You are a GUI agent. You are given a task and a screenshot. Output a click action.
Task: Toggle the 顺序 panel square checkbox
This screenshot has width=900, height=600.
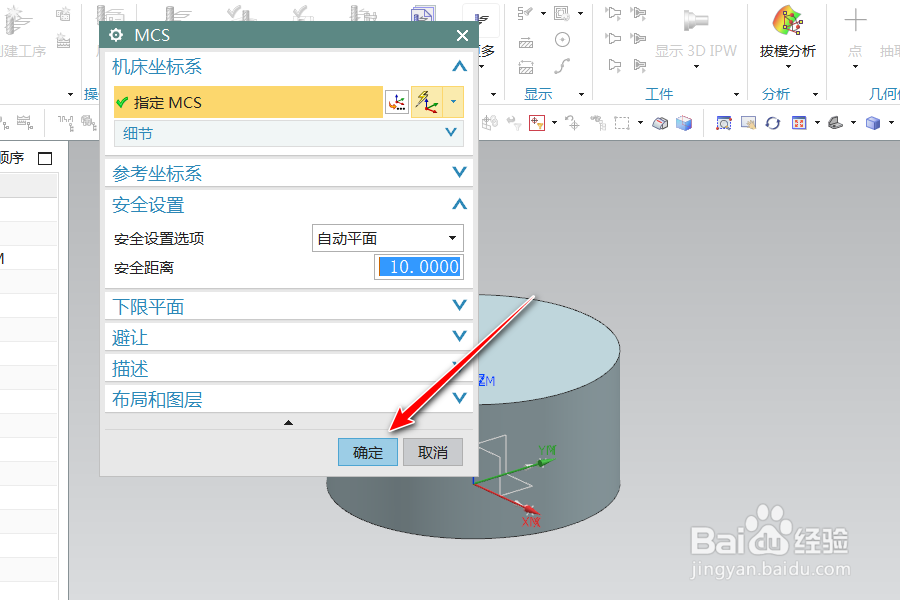coord(45,158)
